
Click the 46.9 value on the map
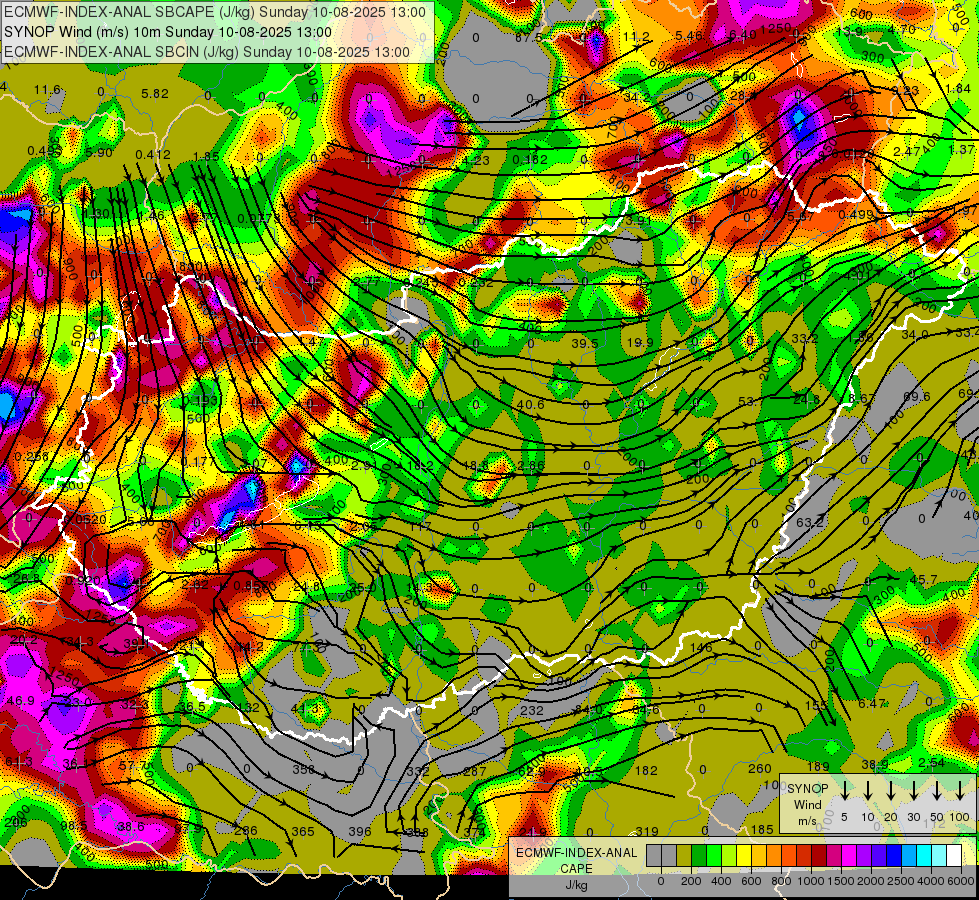tap(21, 701)
